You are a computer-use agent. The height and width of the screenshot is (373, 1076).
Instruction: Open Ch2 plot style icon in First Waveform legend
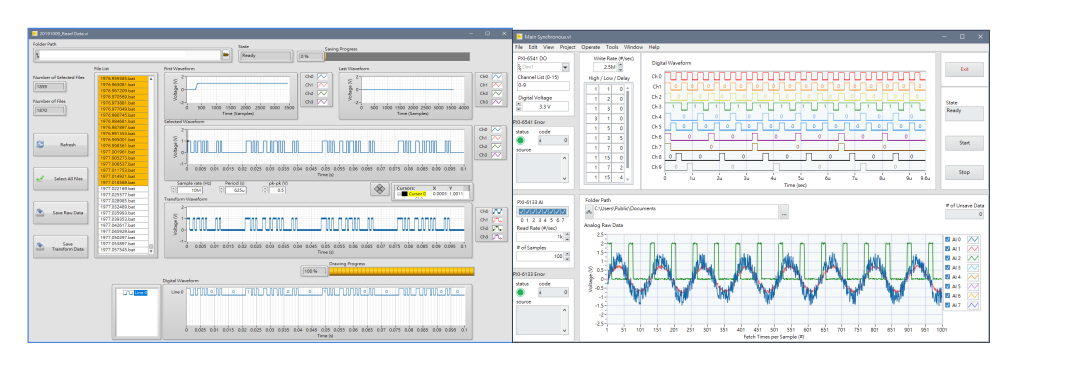point(323,93)
